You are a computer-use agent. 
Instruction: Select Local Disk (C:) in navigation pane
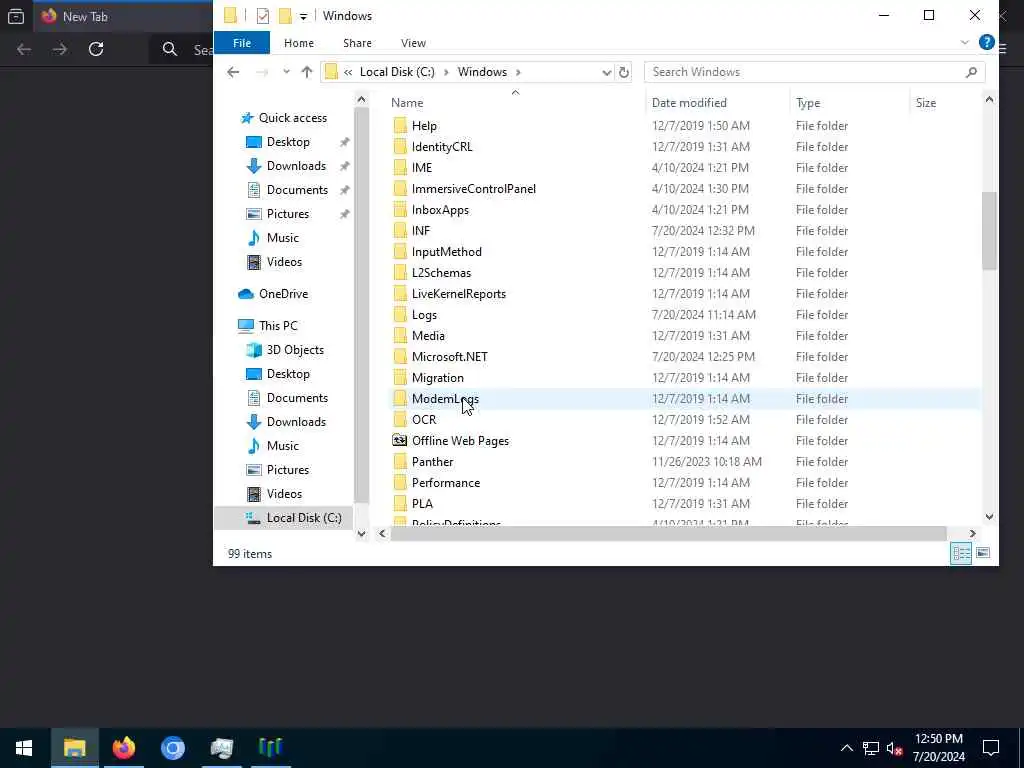click(x=304, y=518)
